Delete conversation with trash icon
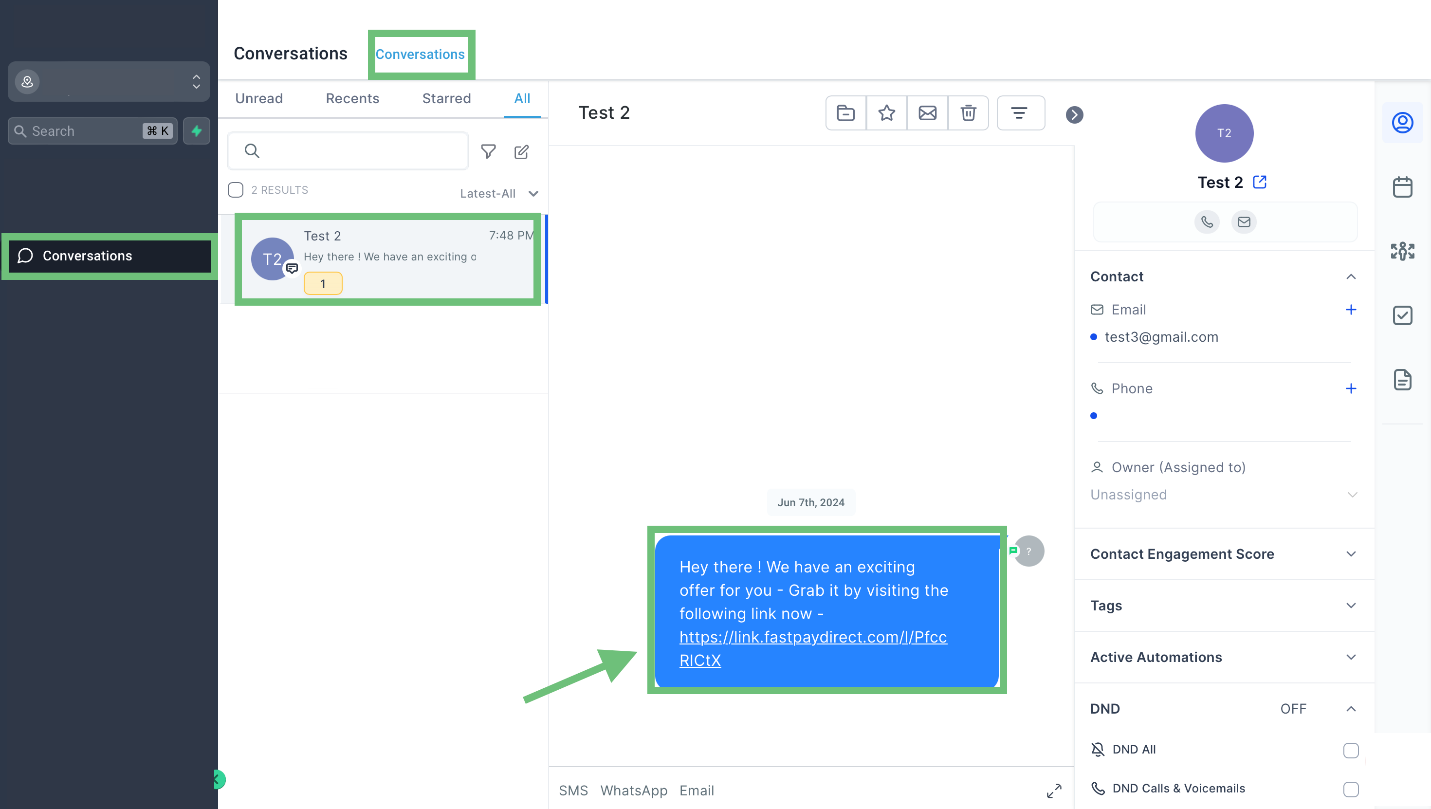 968,113
